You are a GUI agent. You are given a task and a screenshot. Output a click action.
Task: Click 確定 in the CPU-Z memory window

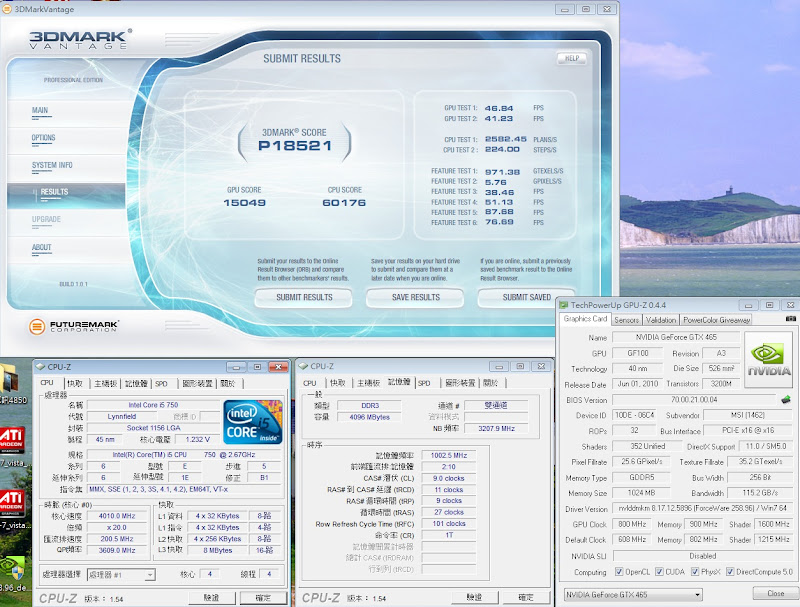coord(526,597)
